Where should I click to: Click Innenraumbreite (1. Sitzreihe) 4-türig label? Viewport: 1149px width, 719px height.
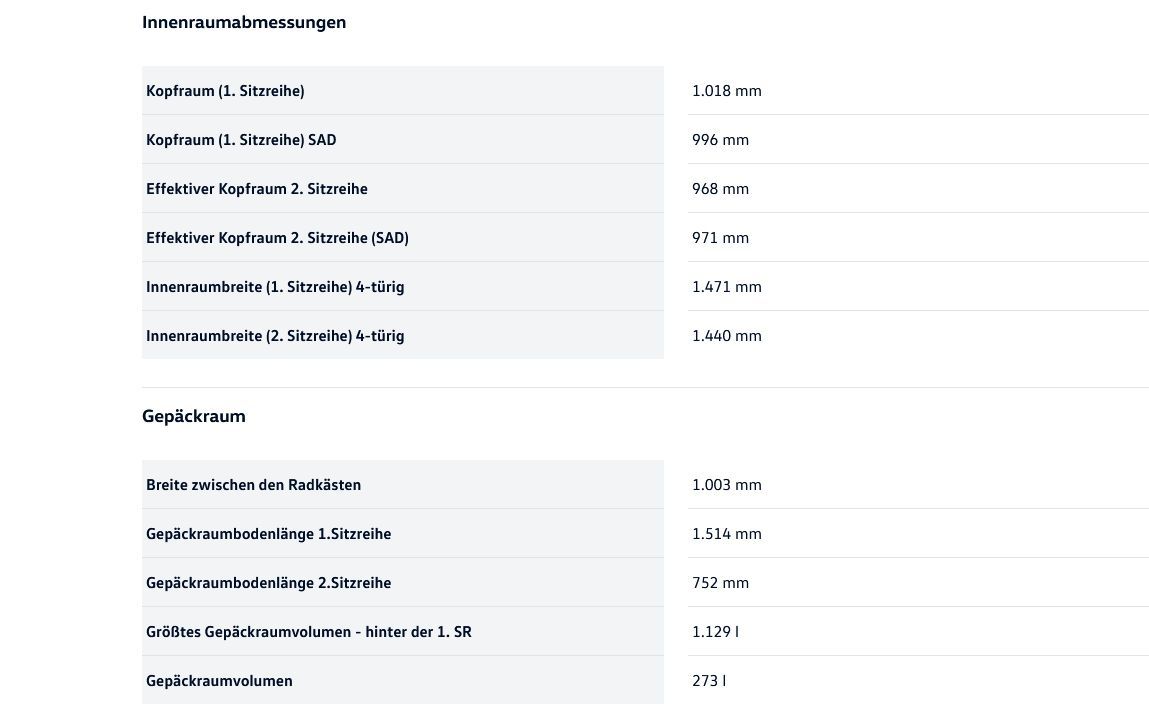tap(275, 287)
